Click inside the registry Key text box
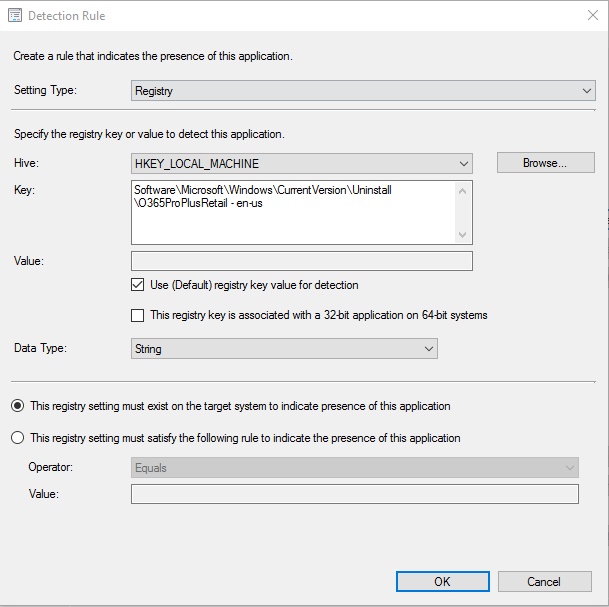 pyautogui.click(x=293, y=211)
